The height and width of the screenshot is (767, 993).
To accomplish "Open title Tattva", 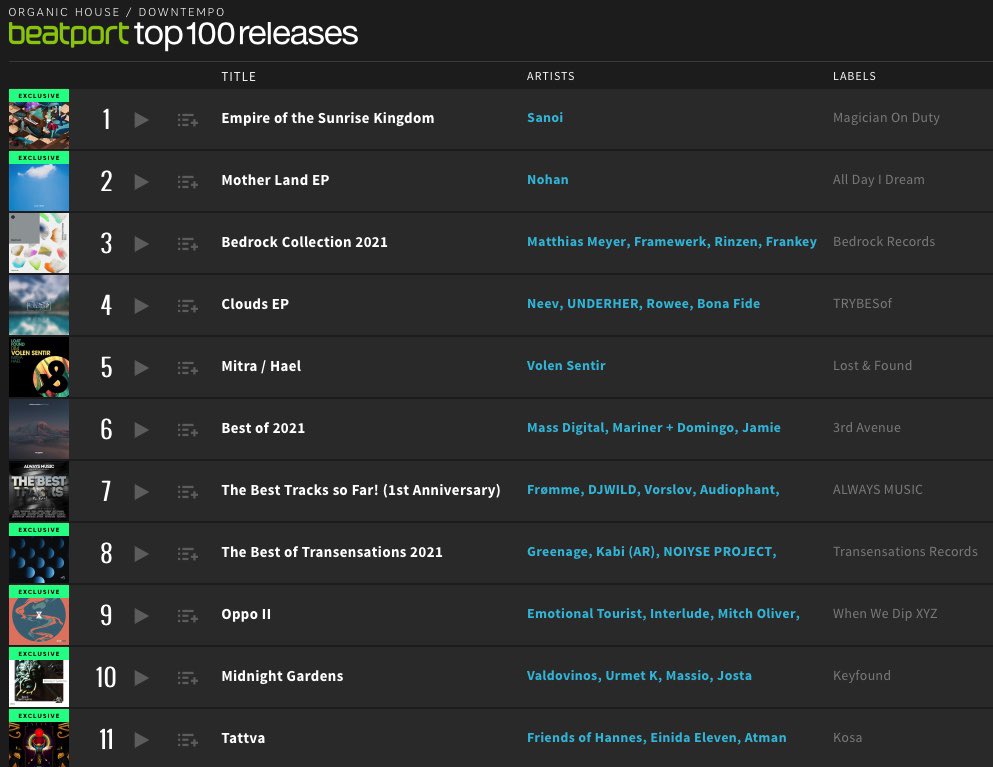I will pyautogui.click(x=243, y=738).
